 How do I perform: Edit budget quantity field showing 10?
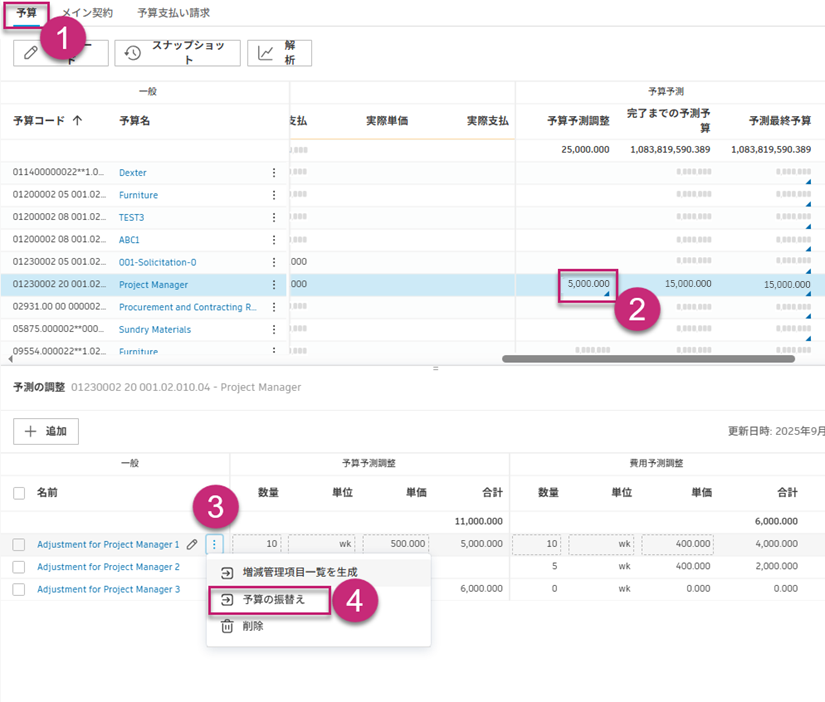(x=257, y=544)
